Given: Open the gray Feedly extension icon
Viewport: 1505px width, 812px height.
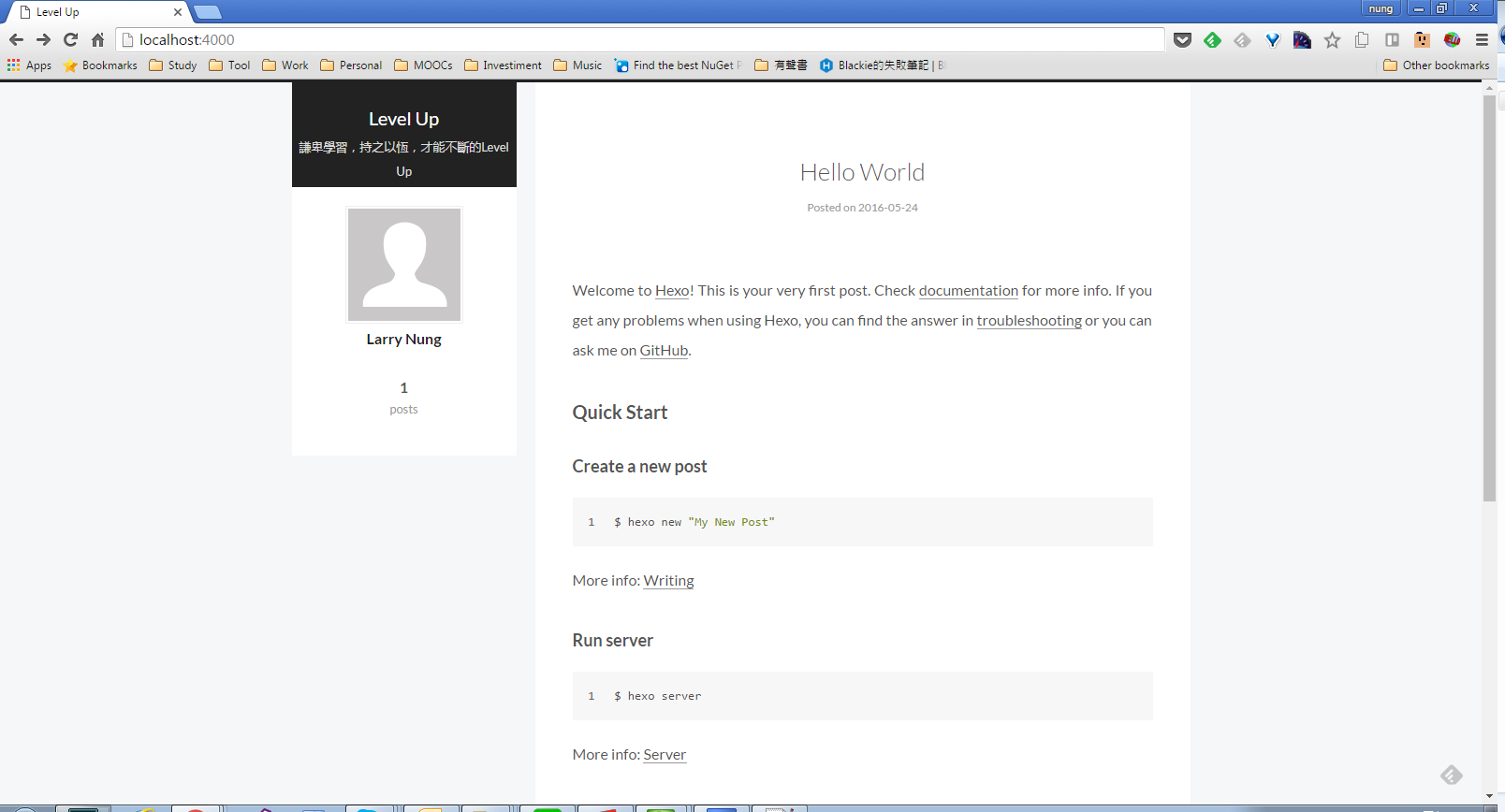Looking at the screenshot, I should [1242, 39].
